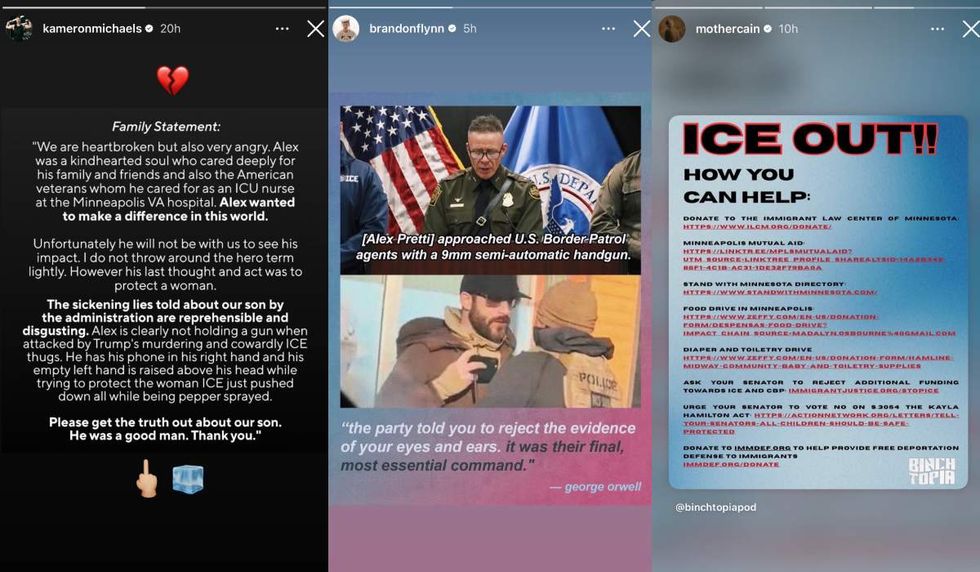
Task: Open more options on mothercain story
Action: tap(938, 29)
